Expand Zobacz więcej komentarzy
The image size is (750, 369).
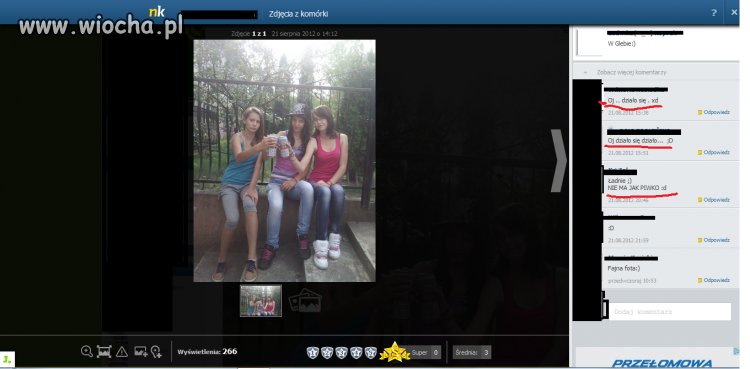point(631,72)
